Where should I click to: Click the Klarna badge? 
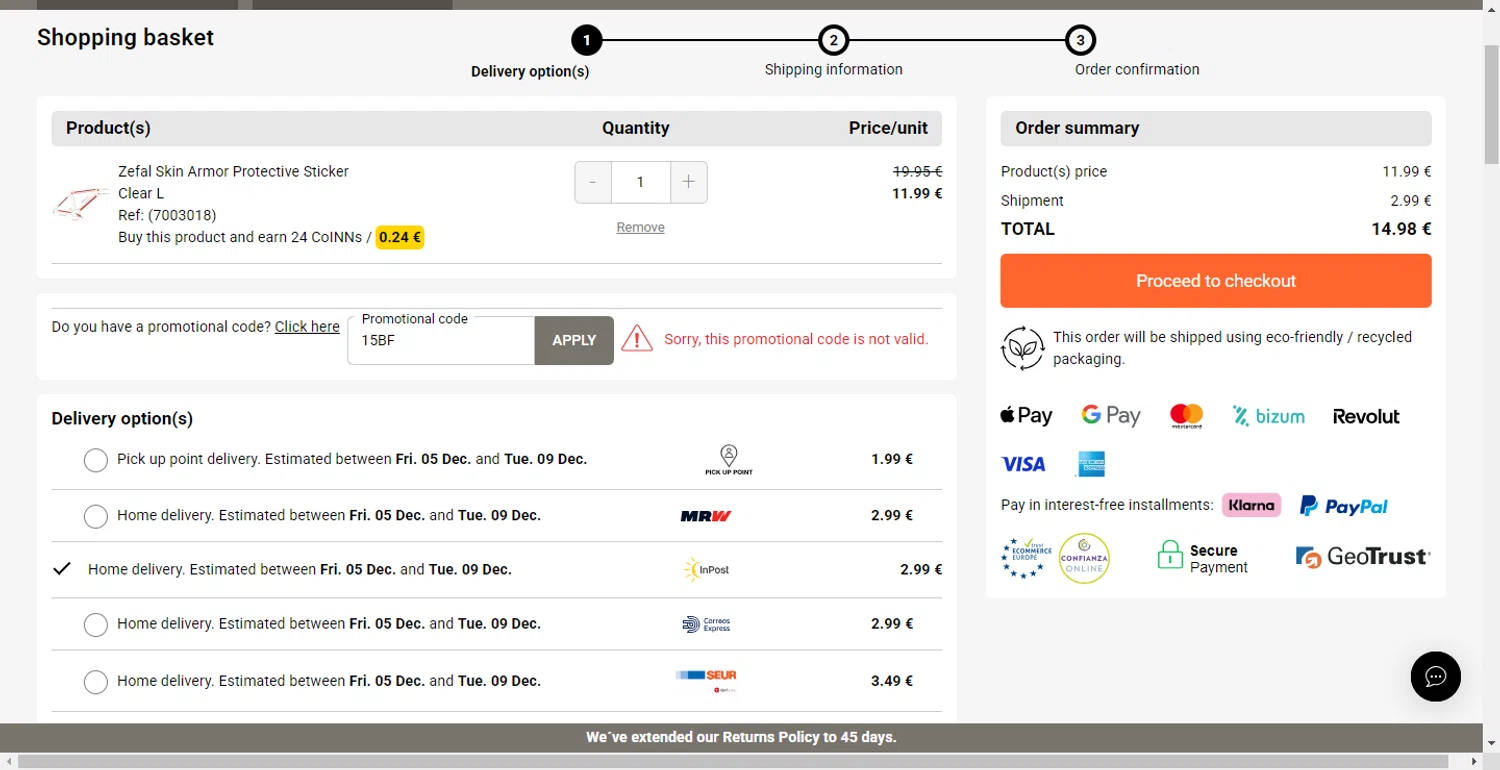tap(1251, 505)
